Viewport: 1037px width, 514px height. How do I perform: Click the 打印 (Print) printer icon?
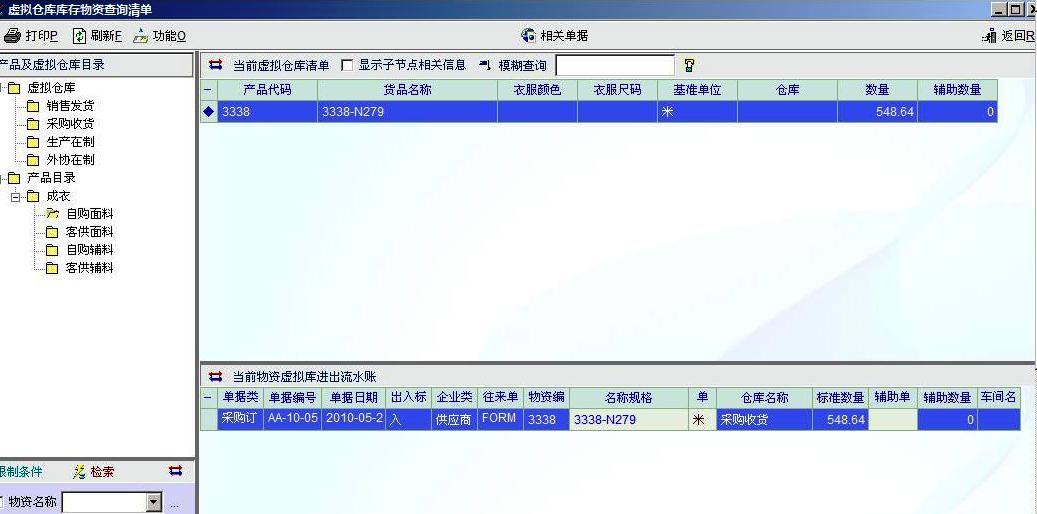tap(12, 36)
